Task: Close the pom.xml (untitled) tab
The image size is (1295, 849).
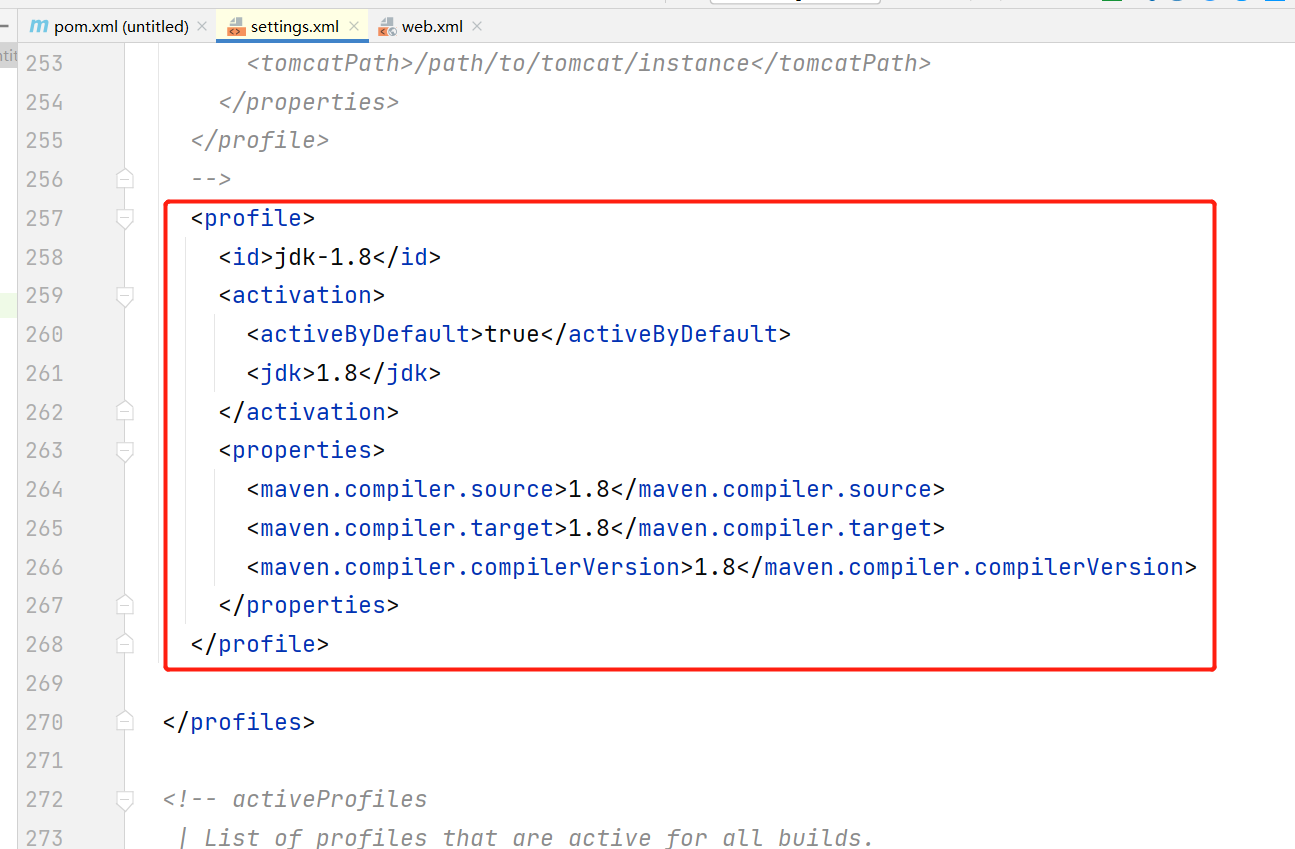Action: [203, 27]
